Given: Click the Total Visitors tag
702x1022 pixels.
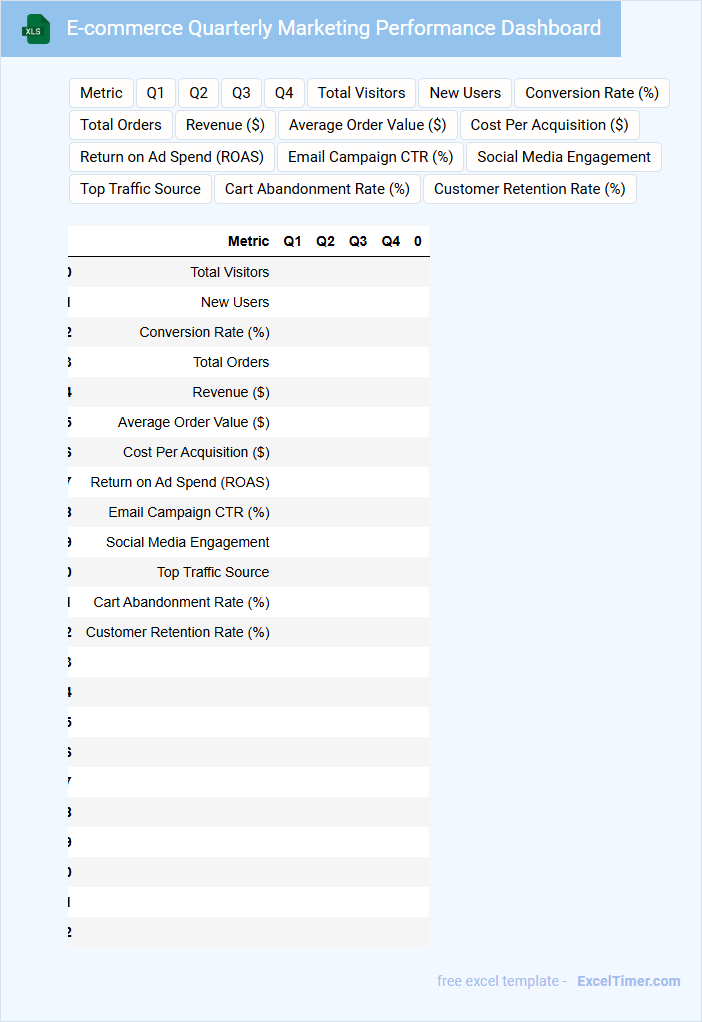Looking at the screenshot, I should pyautogui.click(x=362, y=93).
